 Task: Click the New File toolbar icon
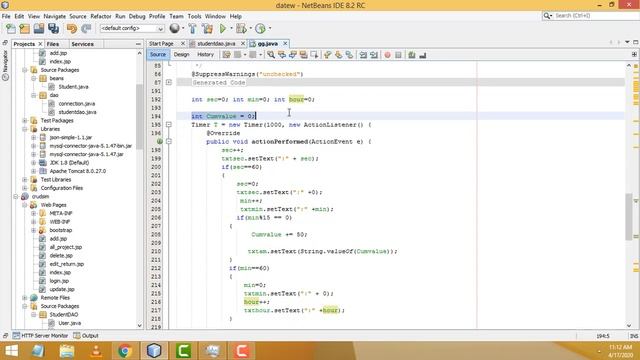tap(11, 28)
